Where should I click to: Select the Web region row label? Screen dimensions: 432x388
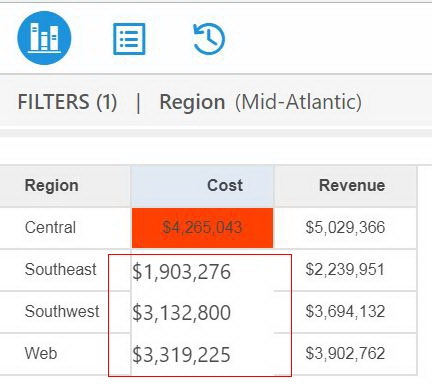coord(41,353)
